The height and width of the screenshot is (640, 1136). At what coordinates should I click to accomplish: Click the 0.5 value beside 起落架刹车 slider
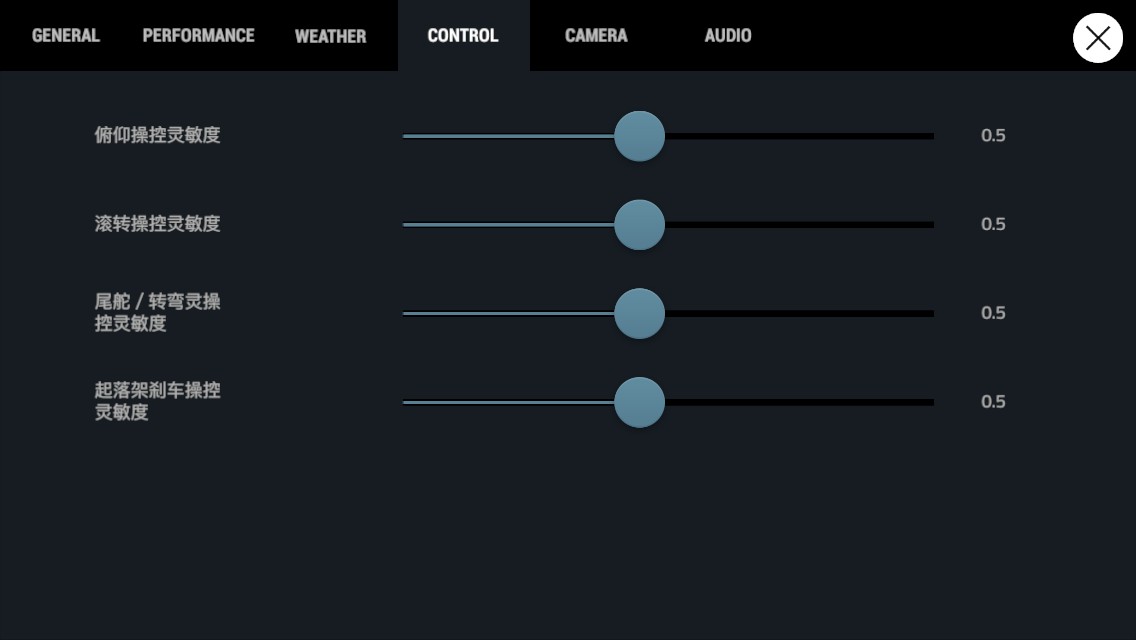(x=993, y=402)
